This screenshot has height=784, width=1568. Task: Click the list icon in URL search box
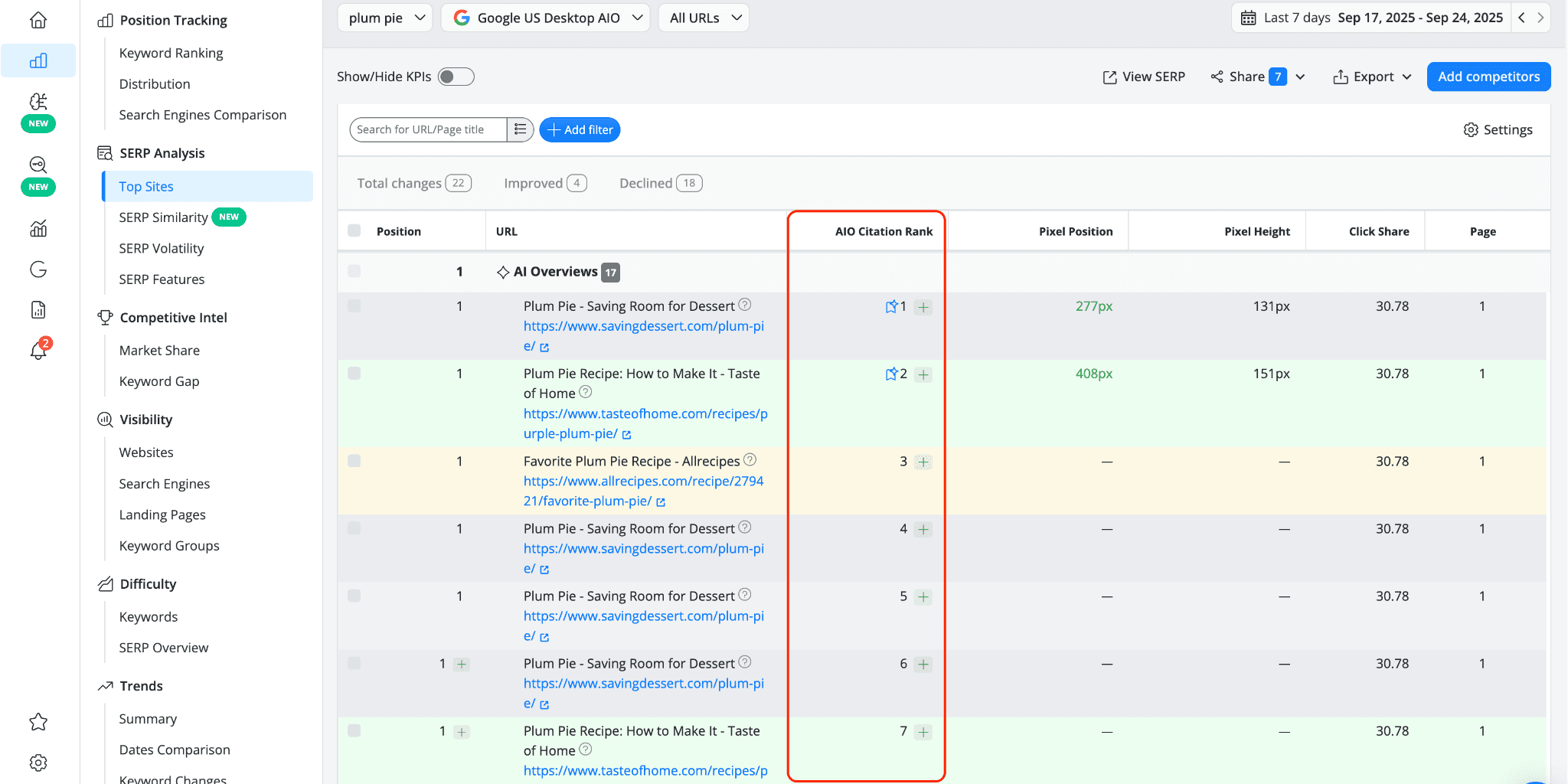point(521,129)
